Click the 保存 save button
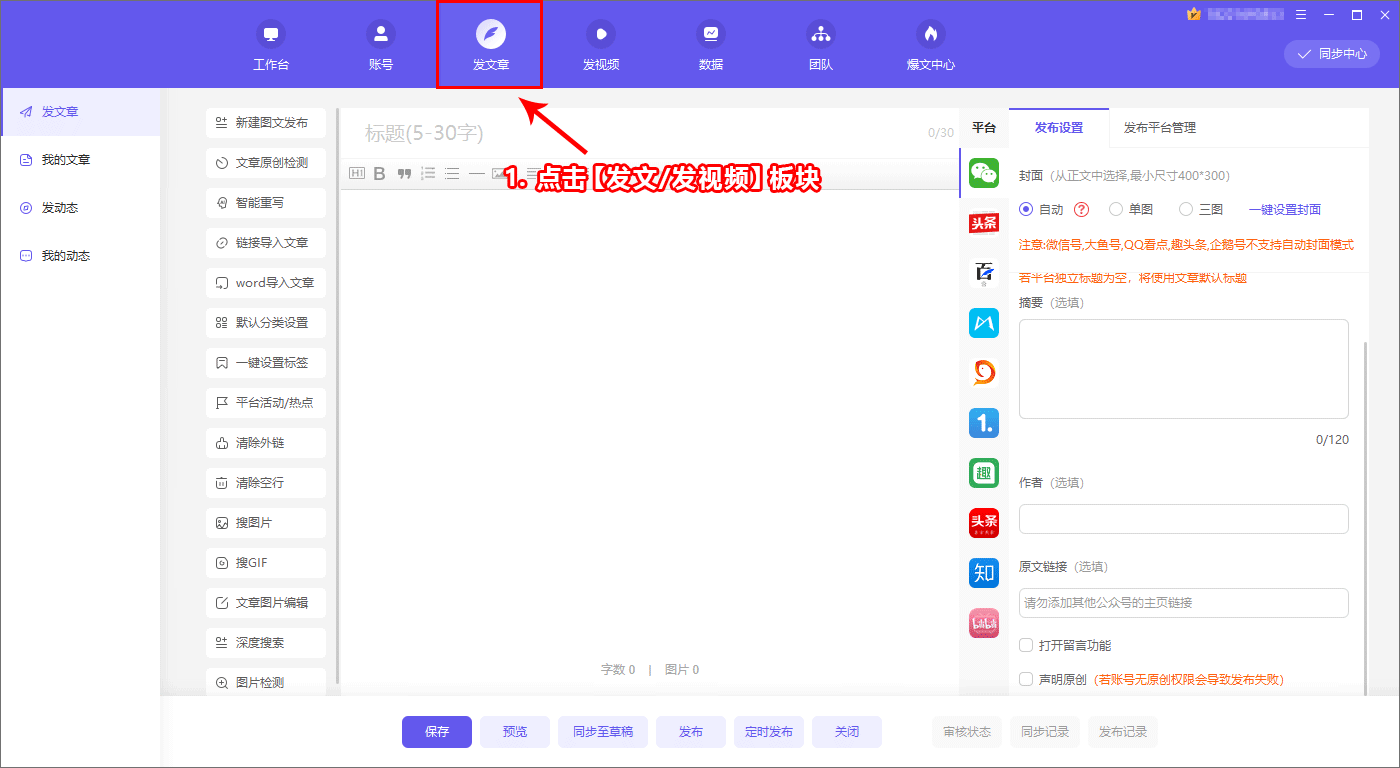 (437, 731)
